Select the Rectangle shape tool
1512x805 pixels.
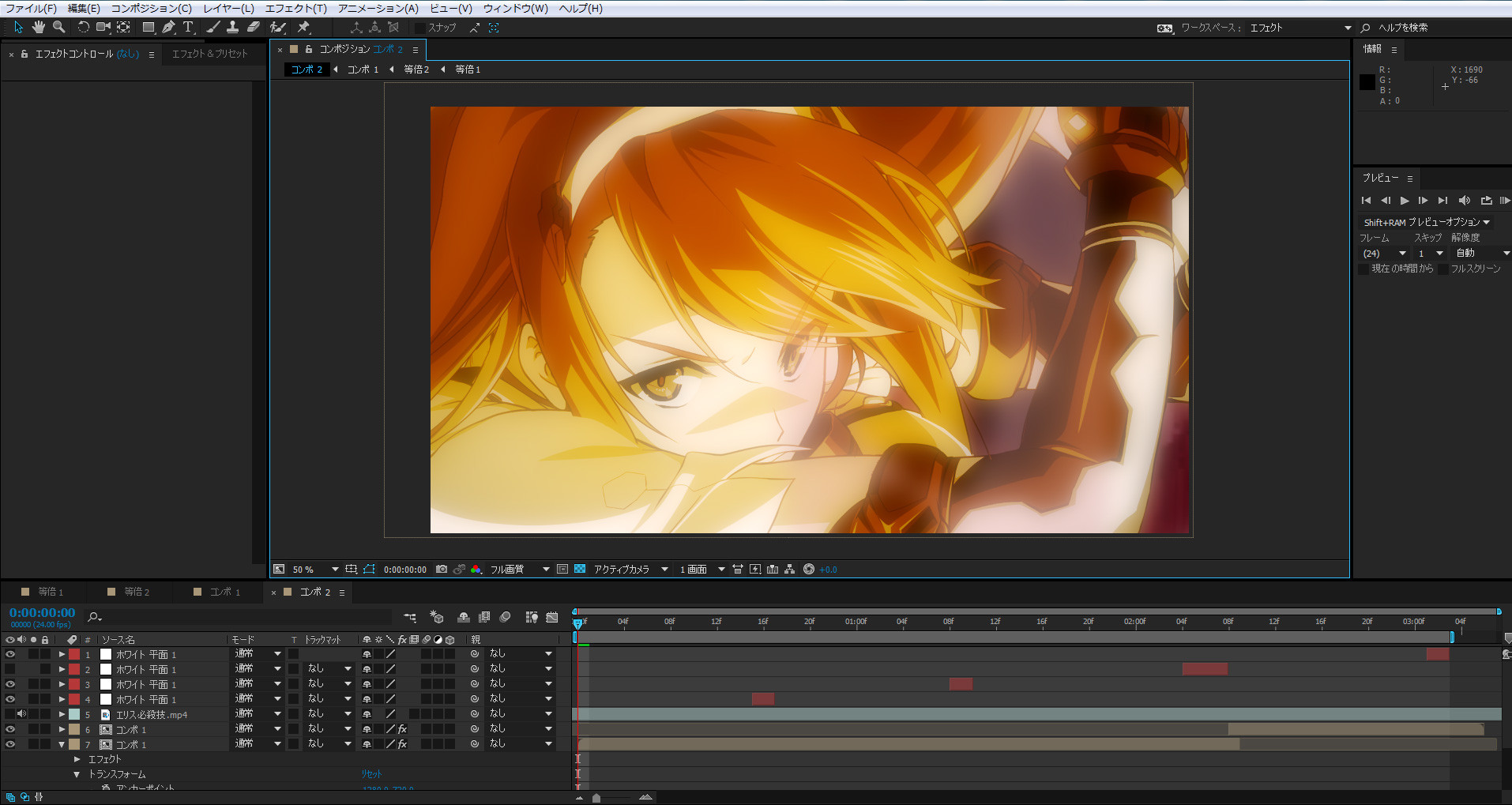[x=148, y=27]
